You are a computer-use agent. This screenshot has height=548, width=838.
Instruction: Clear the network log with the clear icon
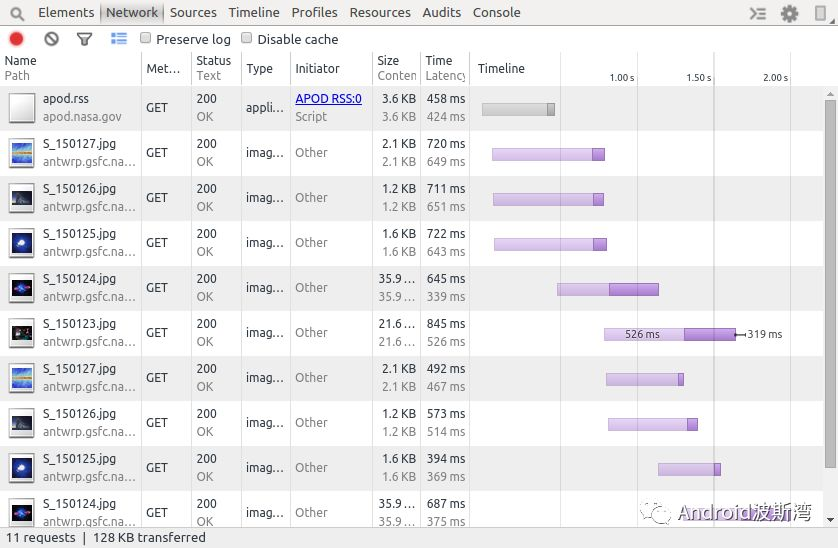coord(51,39)
